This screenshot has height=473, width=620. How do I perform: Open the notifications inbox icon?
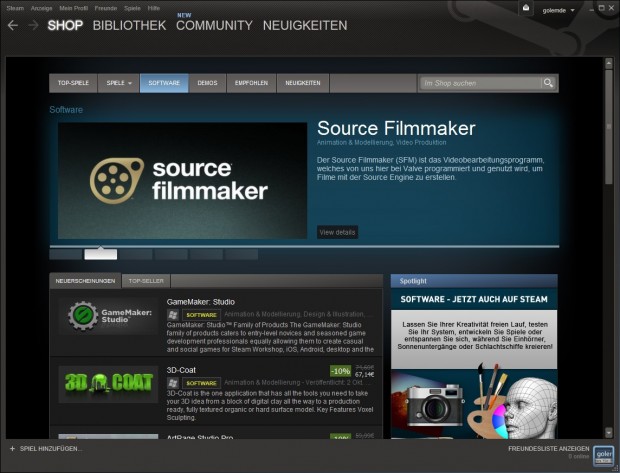point(526,9)
